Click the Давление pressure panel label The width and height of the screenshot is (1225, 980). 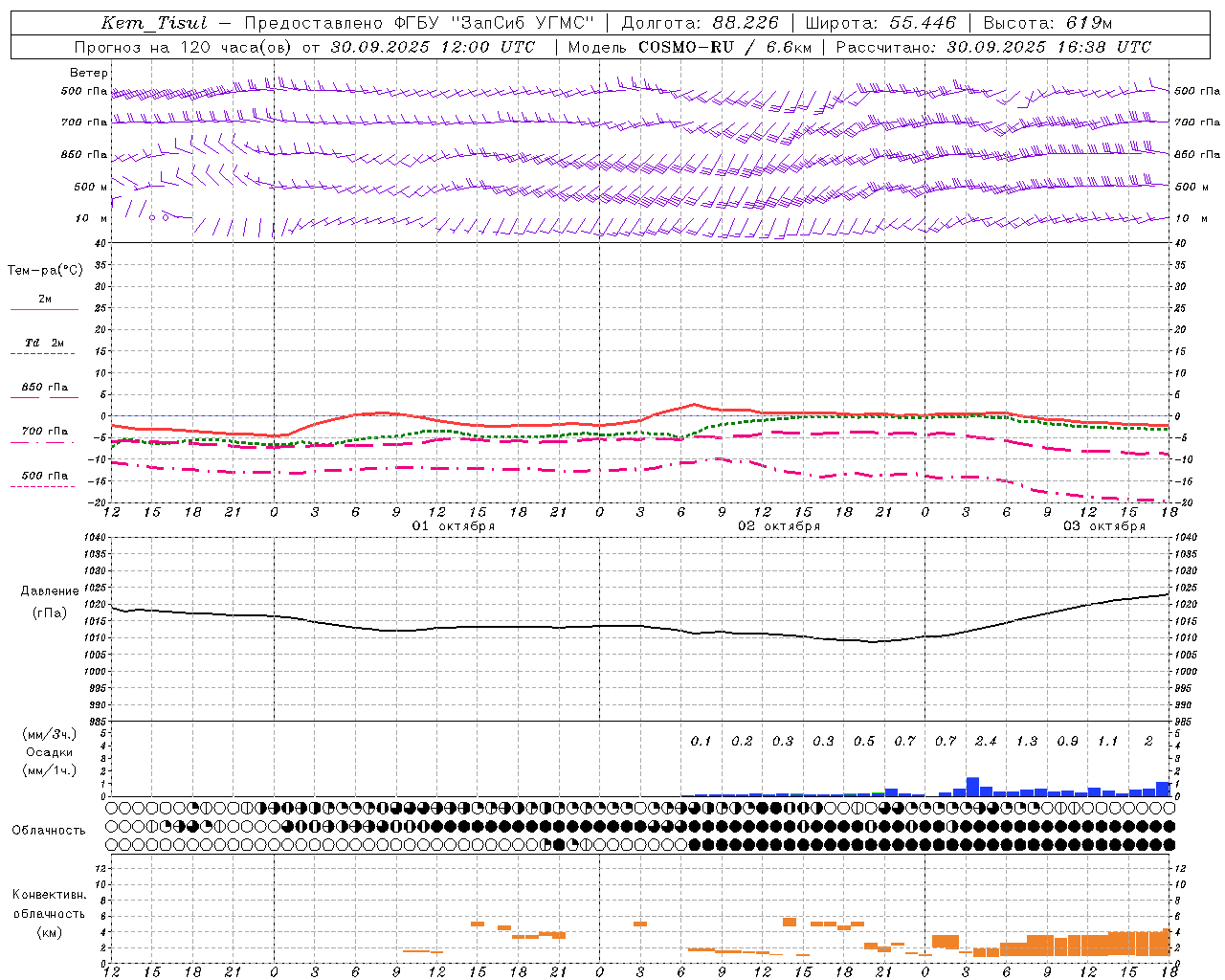[x=50, y=591]
